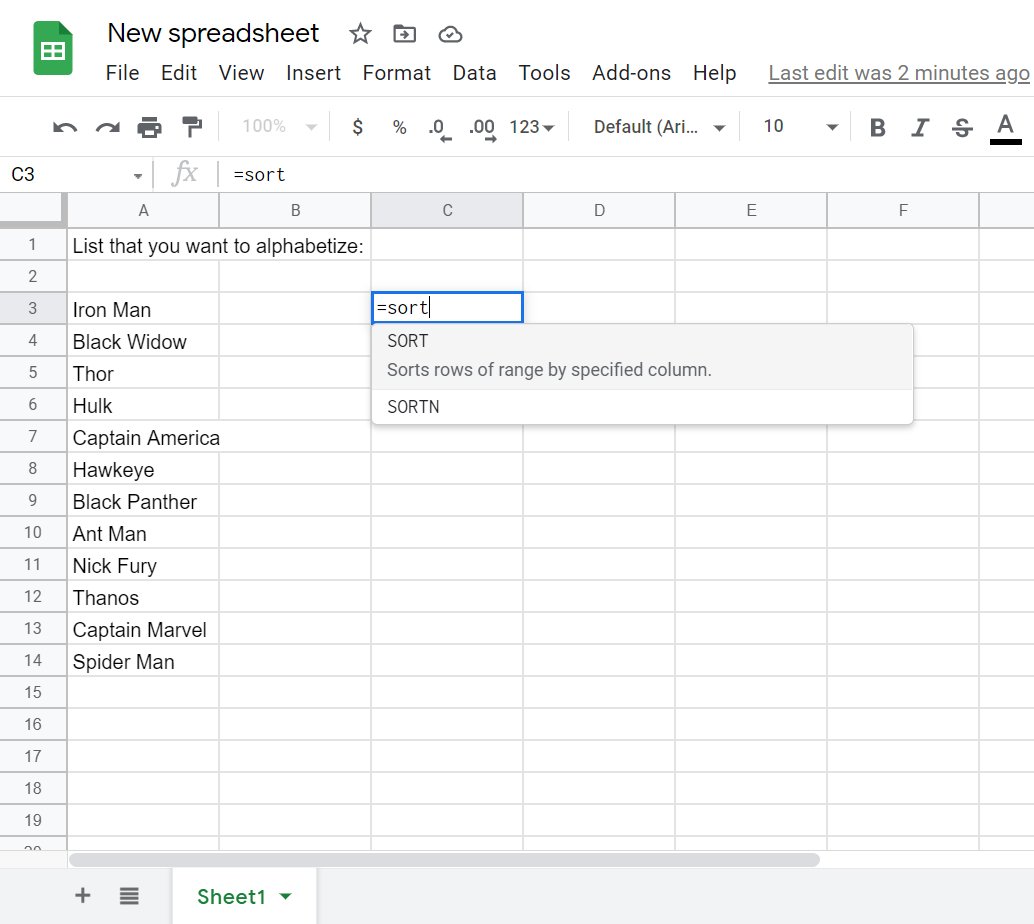Screen dimensions: 1034x924
Task: Toggle bold formatting
Action: 877,127
